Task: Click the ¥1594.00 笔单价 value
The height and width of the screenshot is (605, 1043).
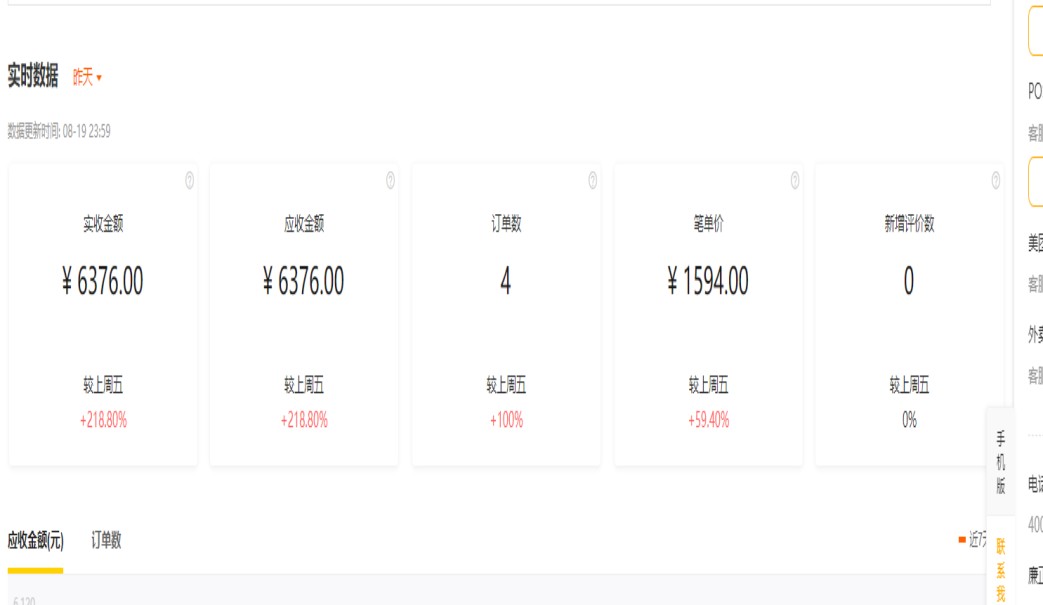Action: pyautogui.click(x=707, y=282)
